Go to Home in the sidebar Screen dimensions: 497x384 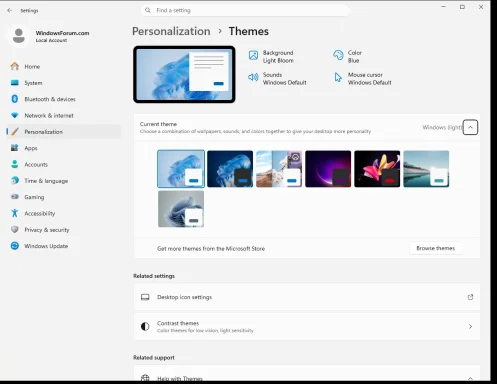(x=63, y=66)
